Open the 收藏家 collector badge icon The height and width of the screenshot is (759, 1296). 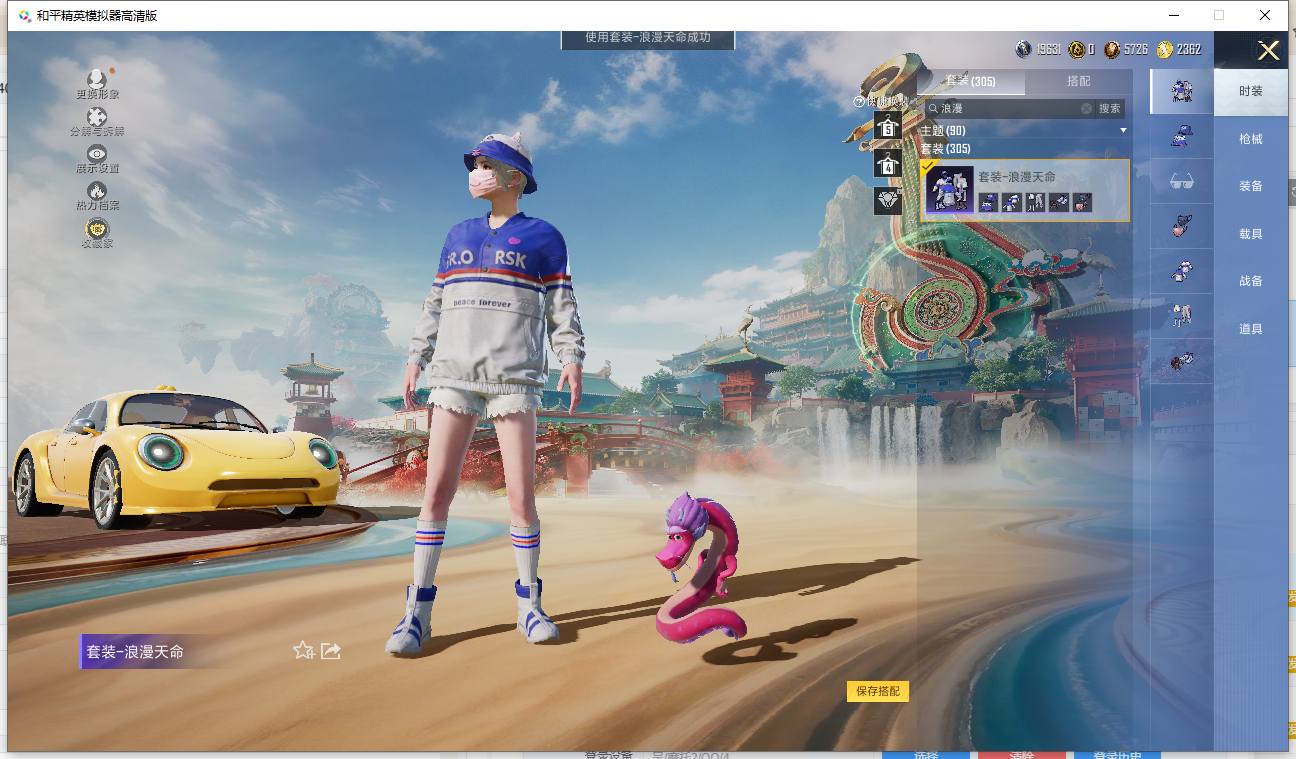tap(97, 228)
